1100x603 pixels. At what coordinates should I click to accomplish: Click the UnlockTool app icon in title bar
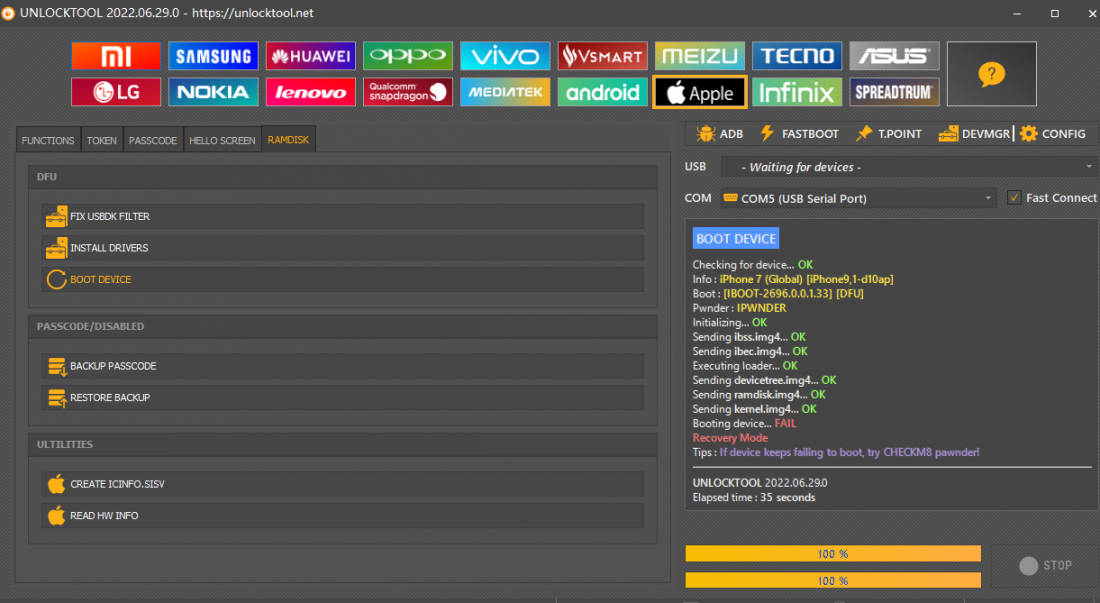pyautogui.click(x=8, y=13)
